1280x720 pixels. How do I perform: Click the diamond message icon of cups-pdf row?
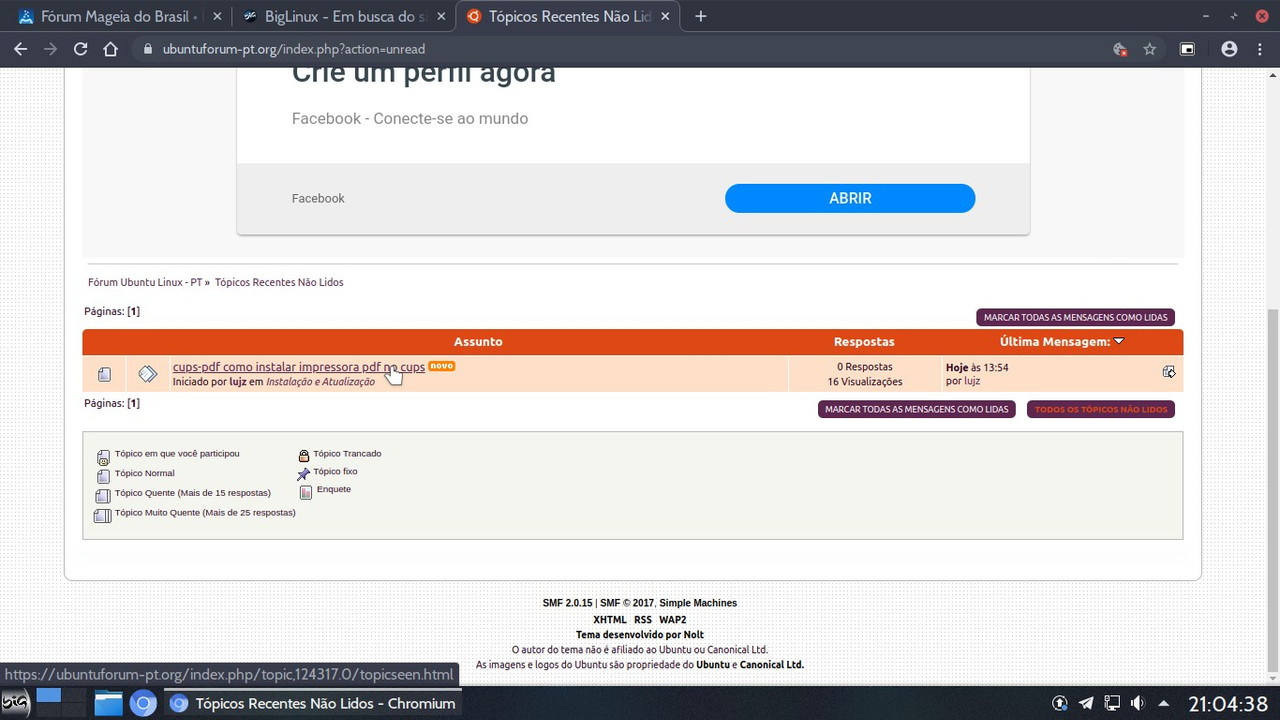click(148, 374)
